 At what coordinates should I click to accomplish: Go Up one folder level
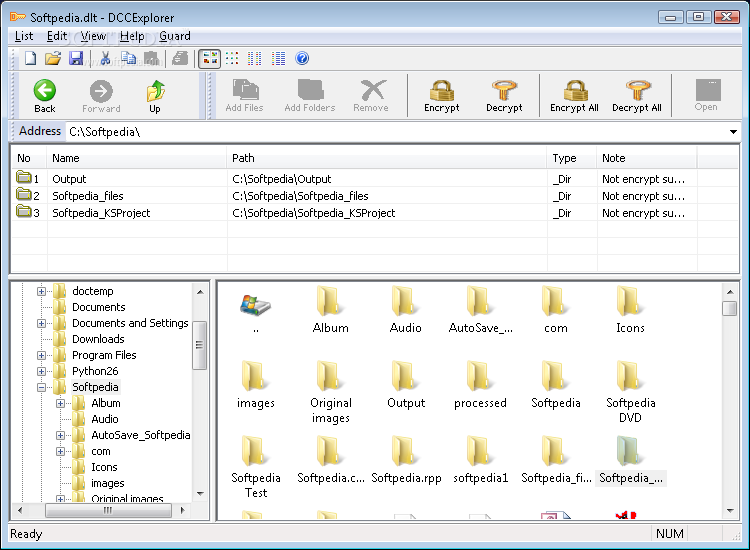tap(155, 96)
